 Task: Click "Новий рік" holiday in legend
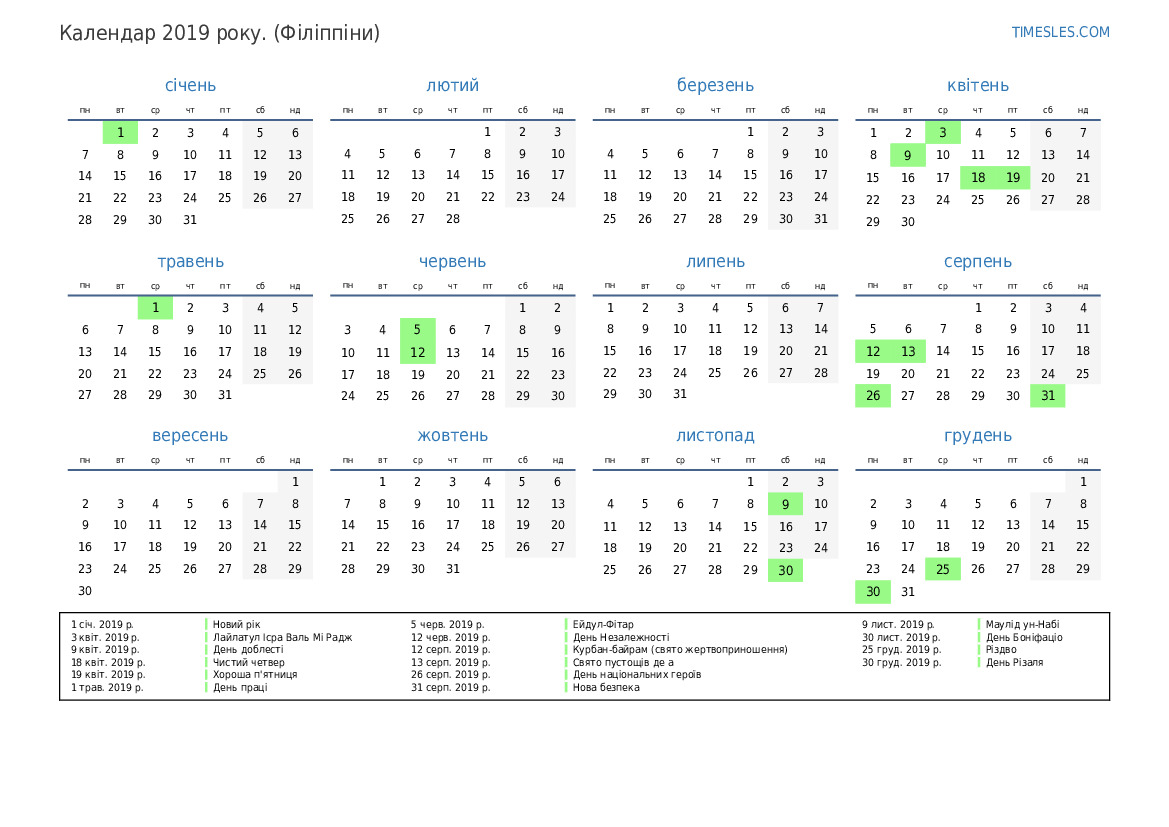click(236, 625)
